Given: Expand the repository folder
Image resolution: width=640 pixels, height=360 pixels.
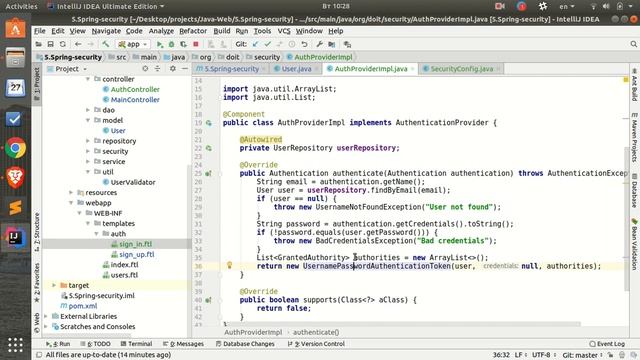Looking at the screenshot, I should (x=88, y=141).
